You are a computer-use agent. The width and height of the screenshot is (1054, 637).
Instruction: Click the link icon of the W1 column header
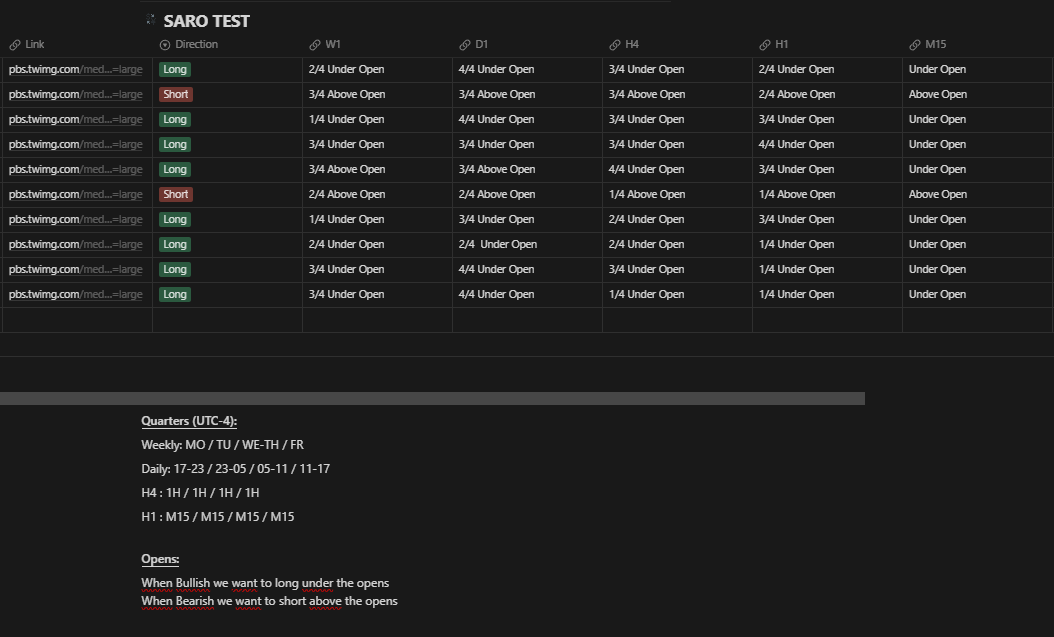click(x=315, y=45)
